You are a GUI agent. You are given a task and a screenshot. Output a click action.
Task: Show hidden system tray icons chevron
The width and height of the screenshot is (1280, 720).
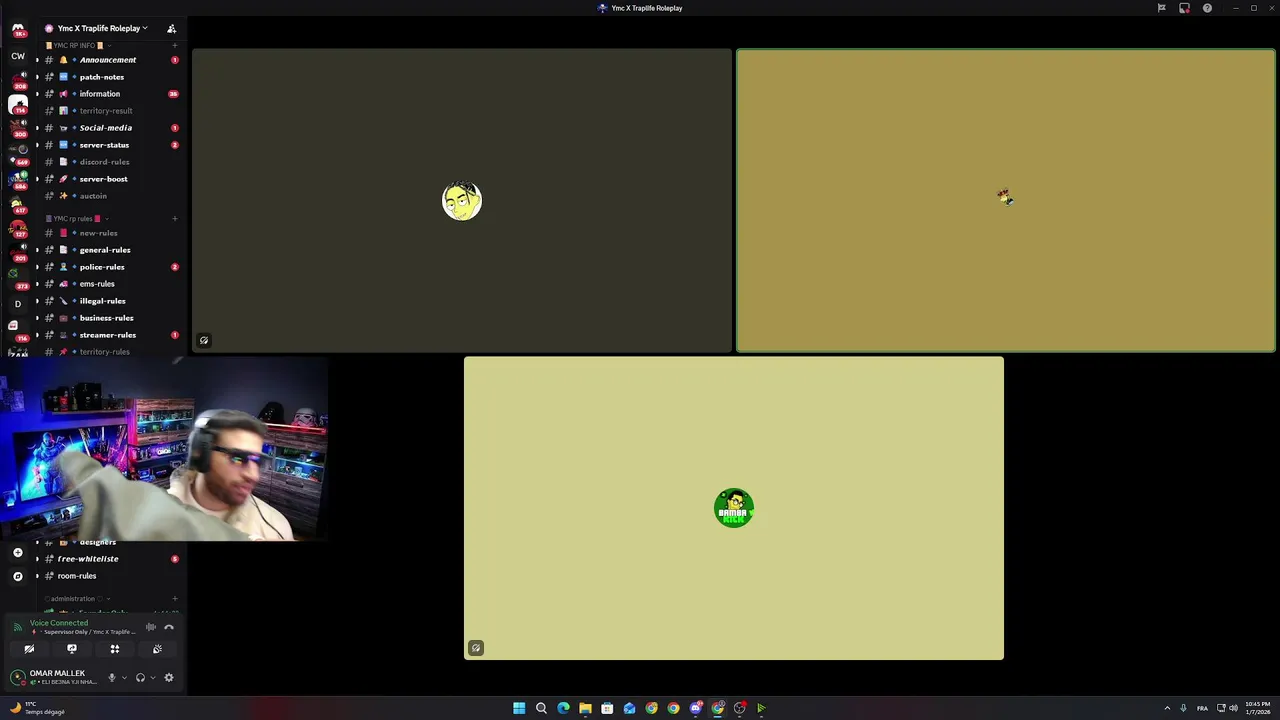click(x=1167, y=708)
